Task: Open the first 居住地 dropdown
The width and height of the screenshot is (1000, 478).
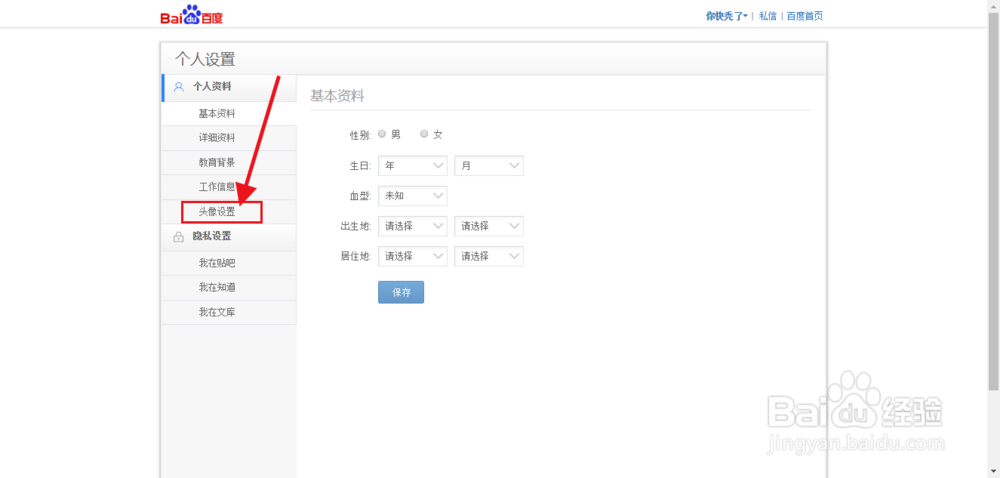Action: coord(413,256)
